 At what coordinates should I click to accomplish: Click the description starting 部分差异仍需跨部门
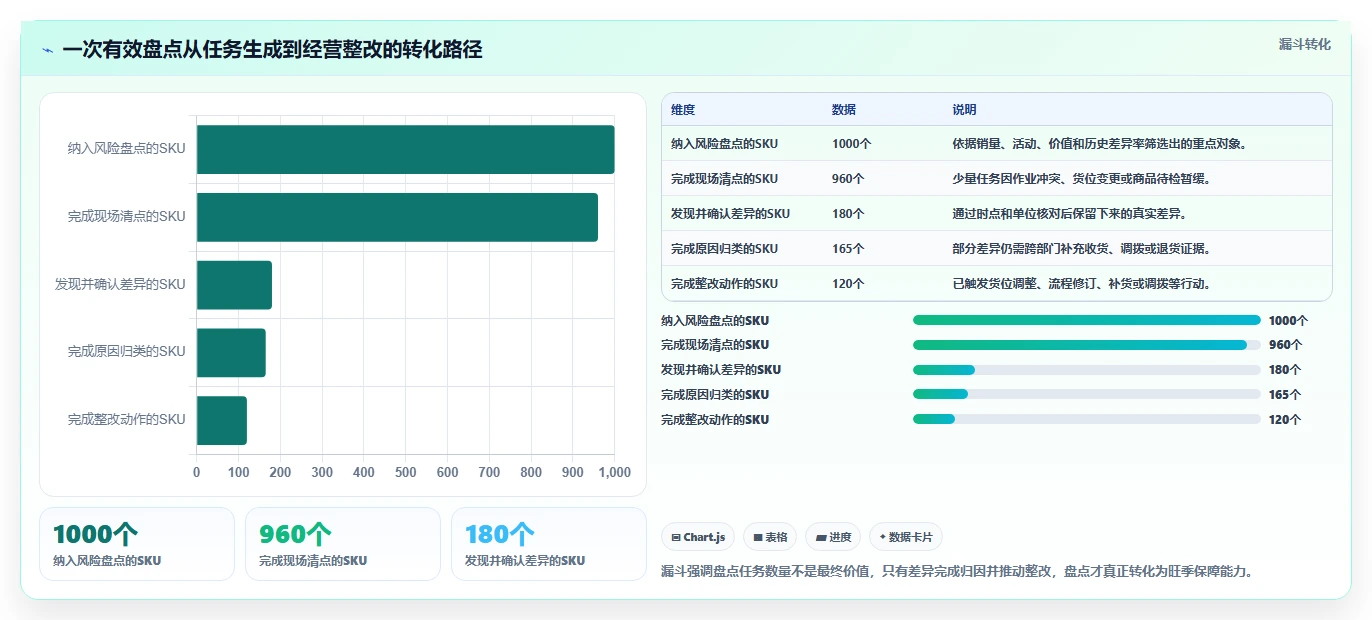tap(1083, 249)
